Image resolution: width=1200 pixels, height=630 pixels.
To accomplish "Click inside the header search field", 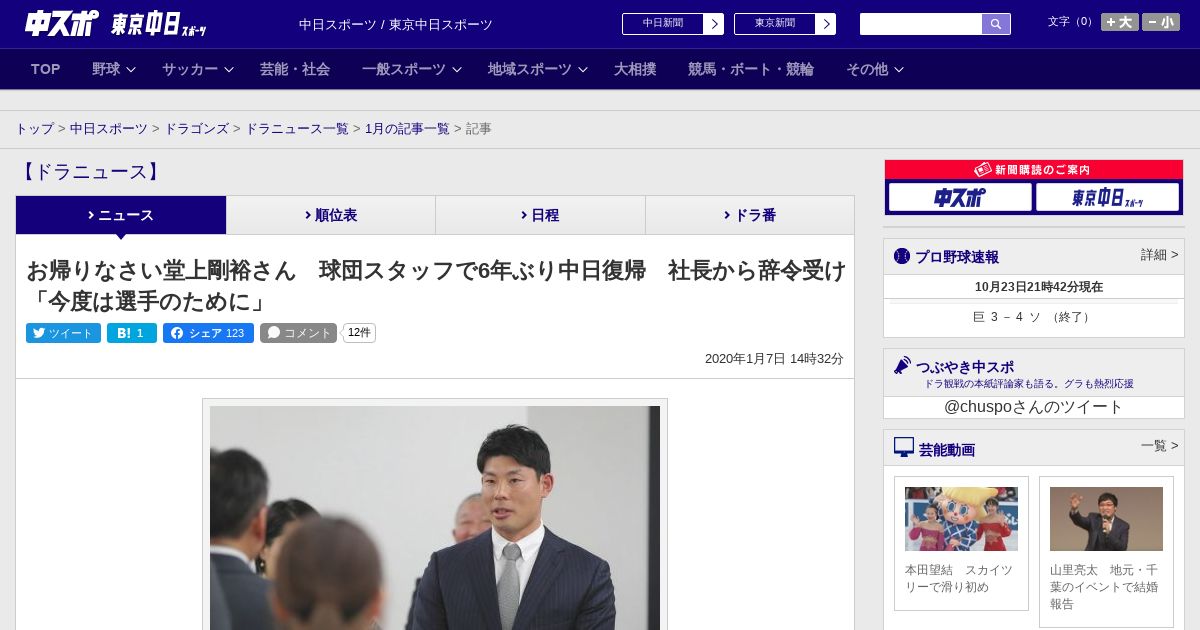I will 921,24.
